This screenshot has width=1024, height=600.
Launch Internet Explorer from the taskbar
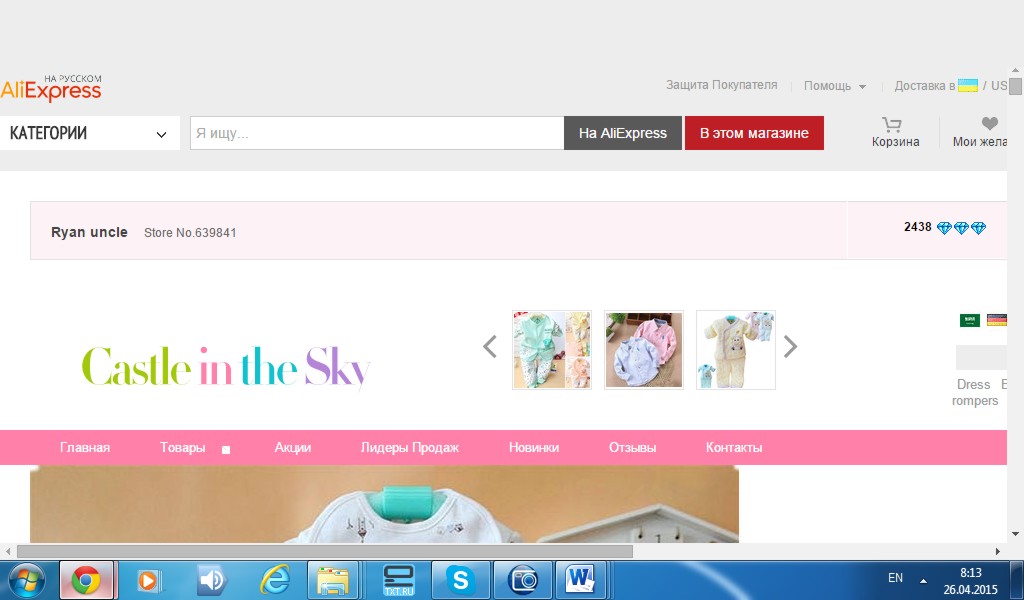pos(274,580)
